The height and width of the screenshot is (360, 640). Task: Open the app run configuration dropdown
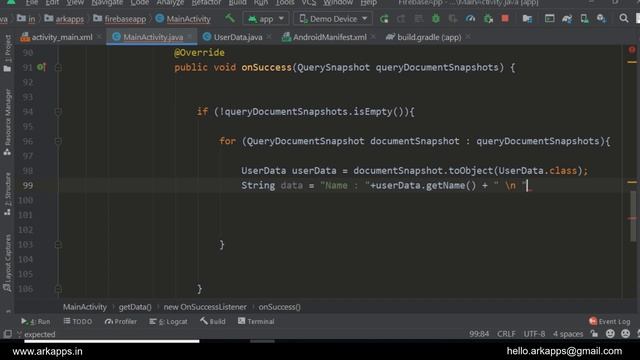266,19
